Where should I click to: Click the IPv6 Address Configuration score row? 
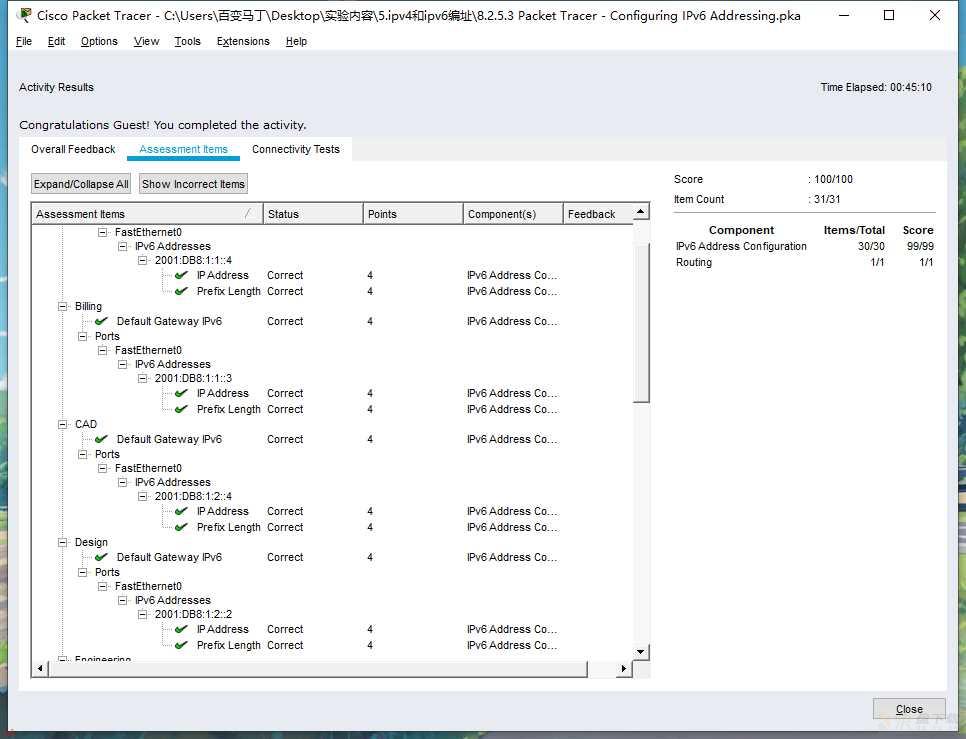coord(805,246)
